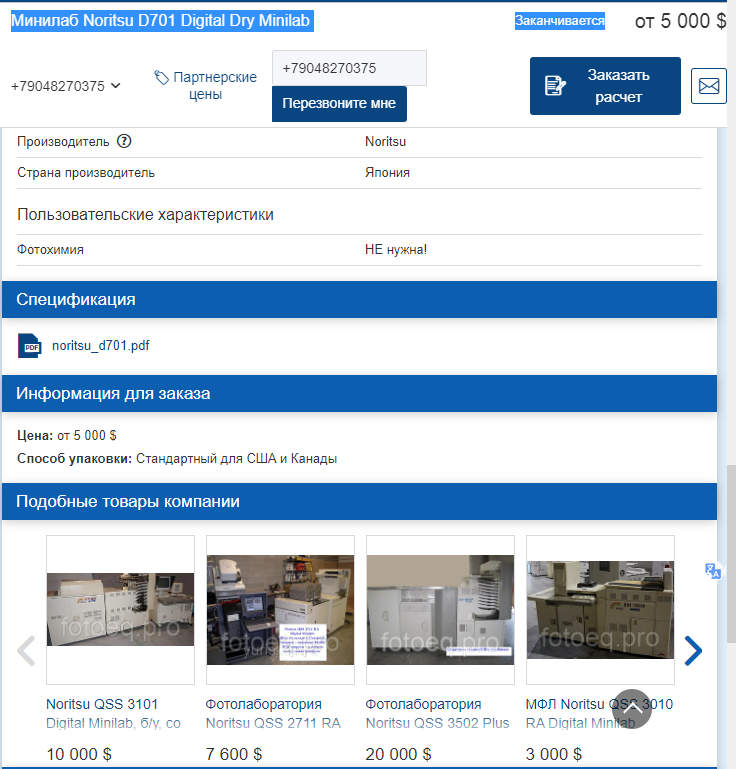Click the Страна производитель label
The height and width of the screenshot is (769, 736).
pos(86,173)
